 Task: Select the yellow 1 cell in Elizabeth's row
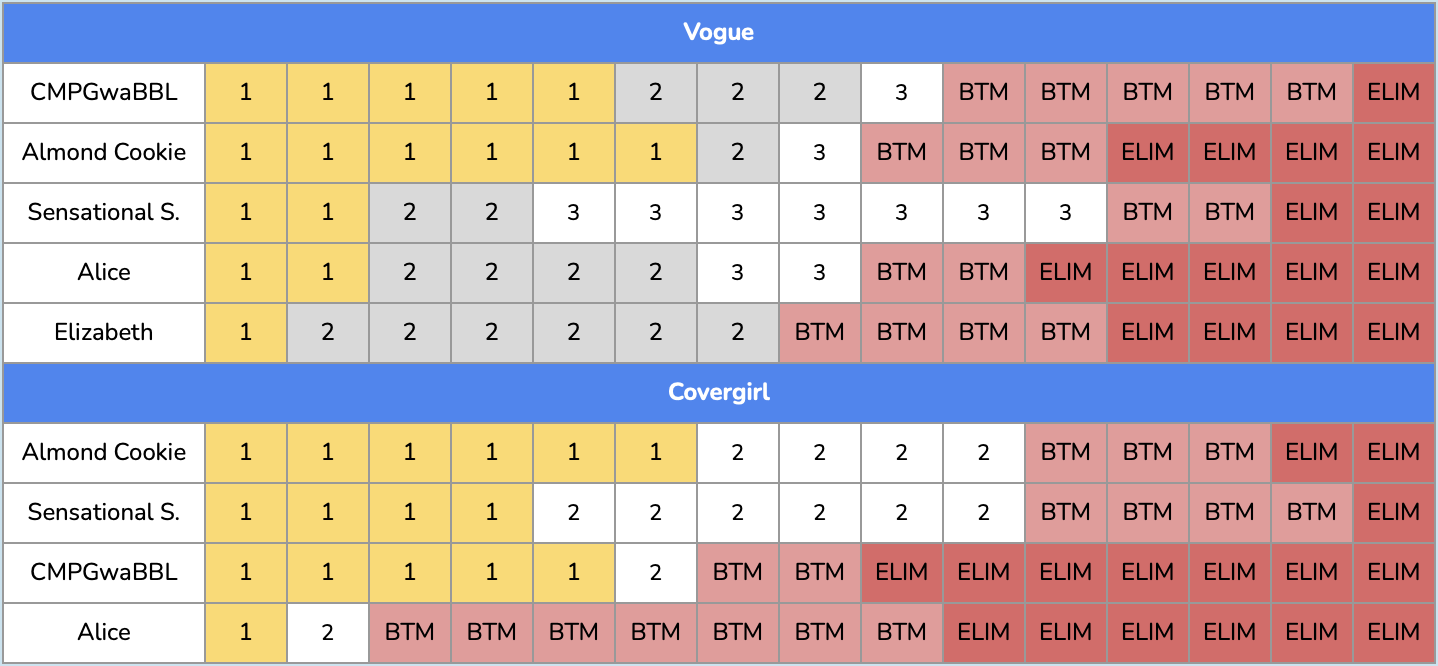[245, 332]
